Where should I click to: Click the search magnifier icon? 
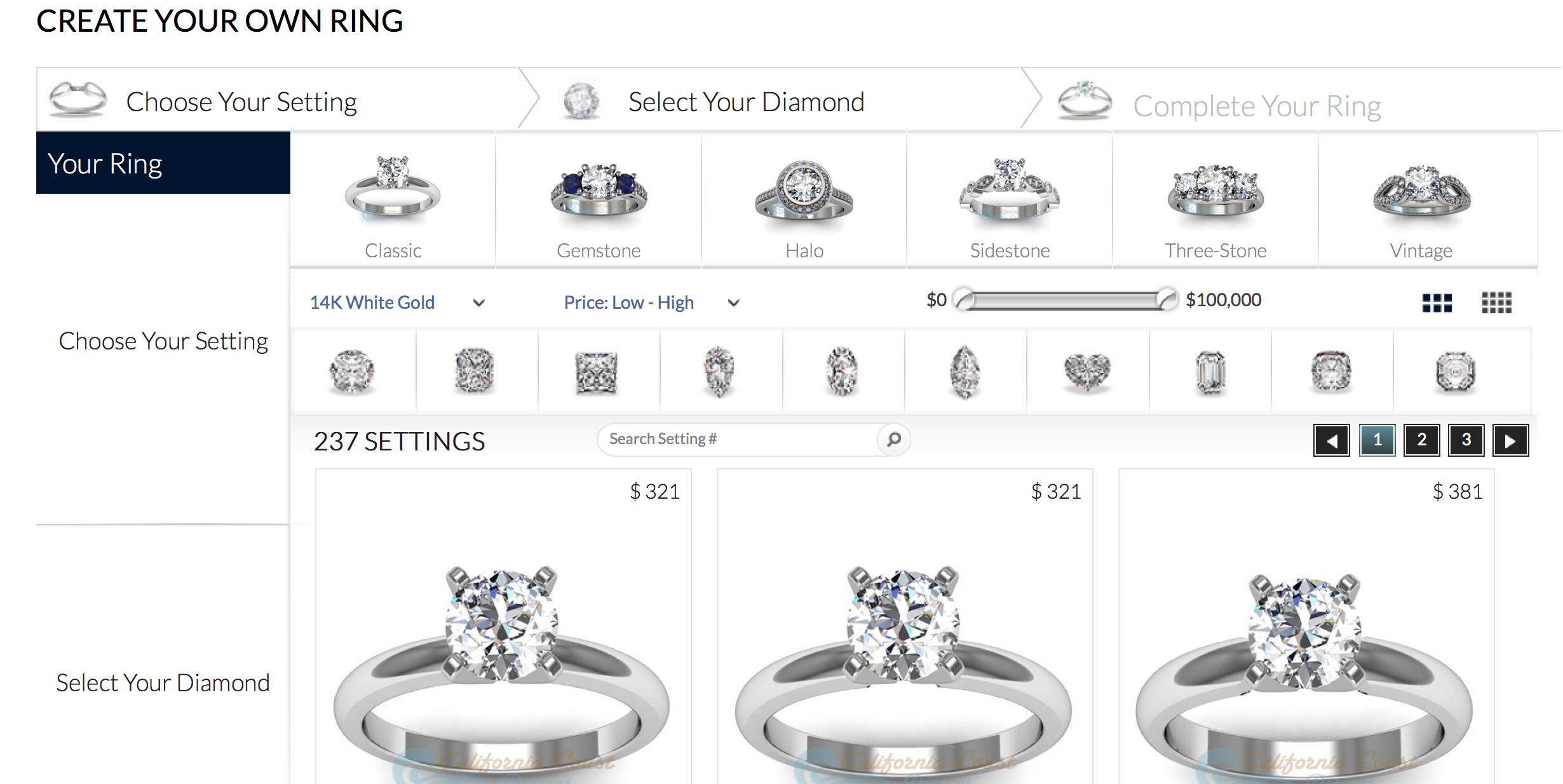(893, 439)
